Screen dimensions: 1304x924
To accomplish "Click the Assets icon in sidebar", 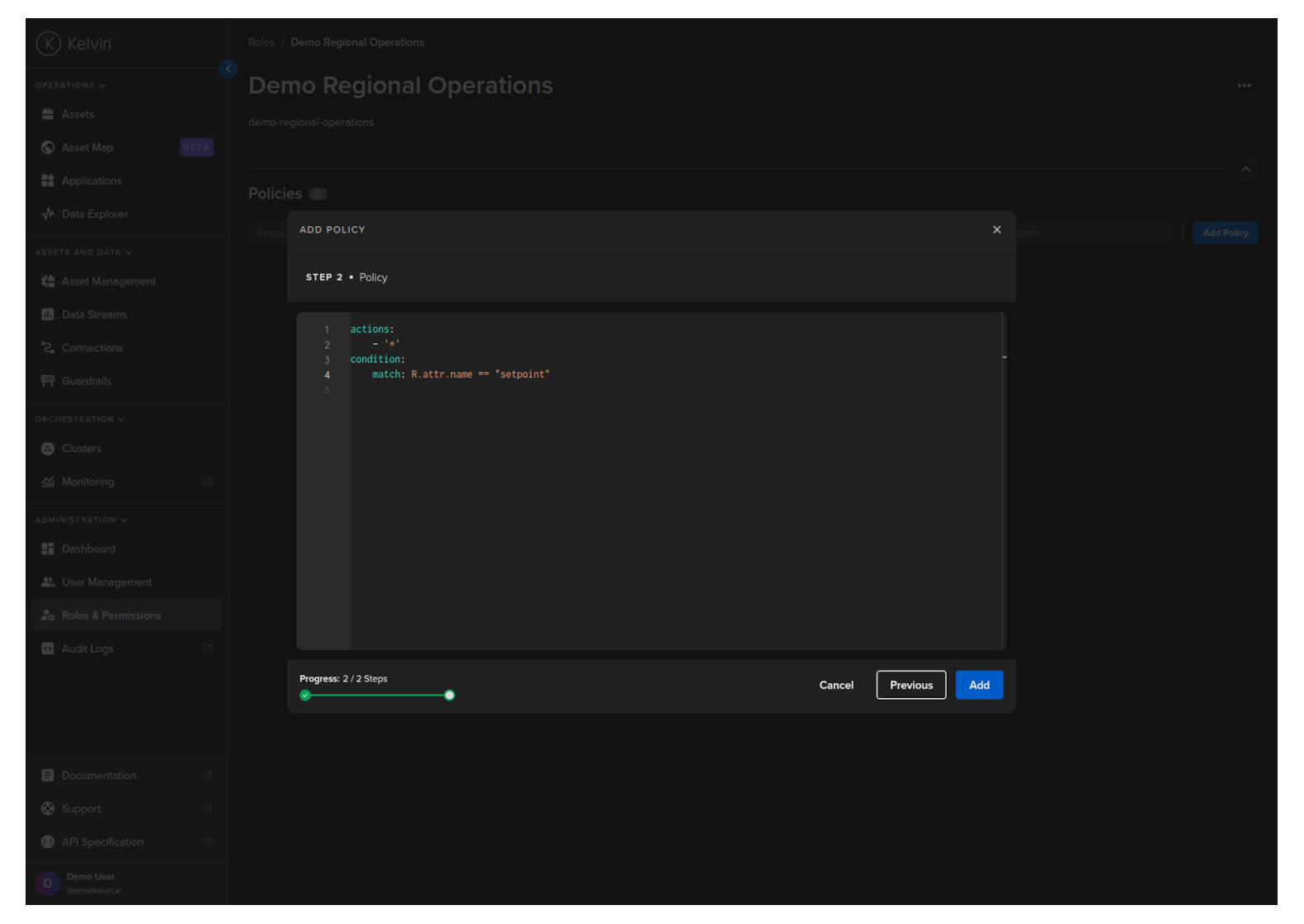I will click(48, 115).
